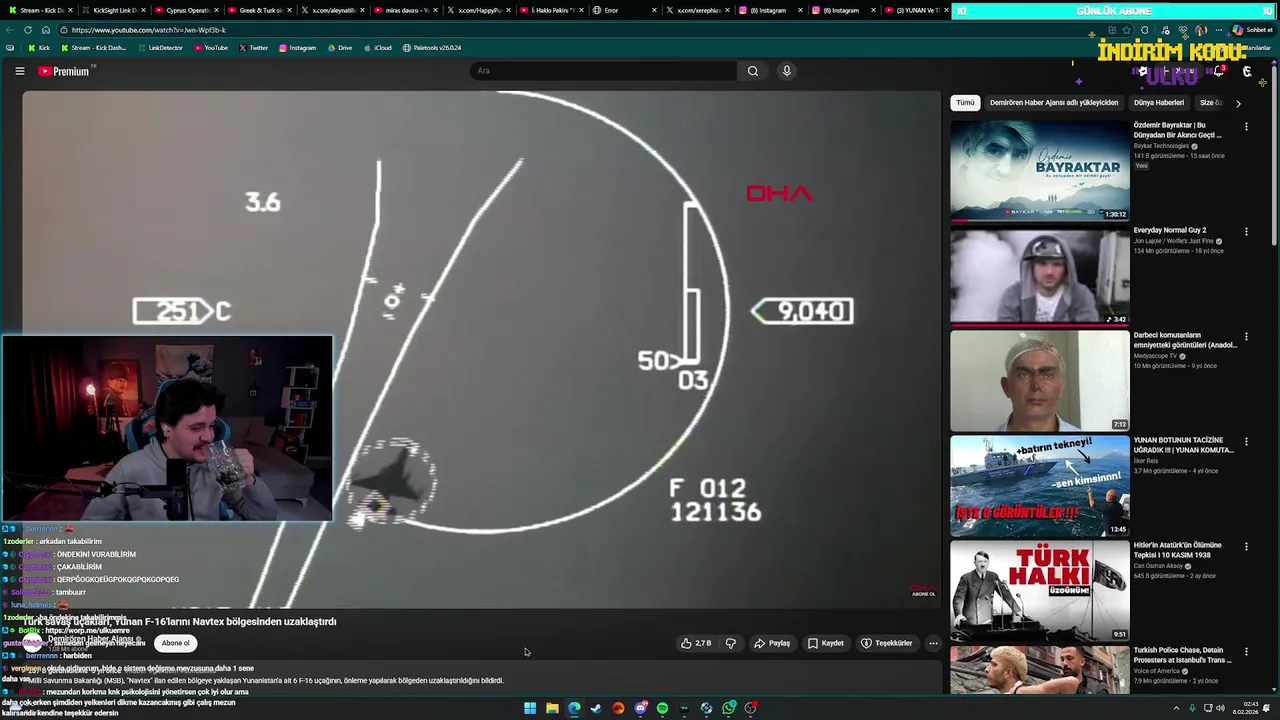Open the YouTube notifications bell
This screenshot has width=1280, height=720.
pyautogui.click(x=1218, y=71)
